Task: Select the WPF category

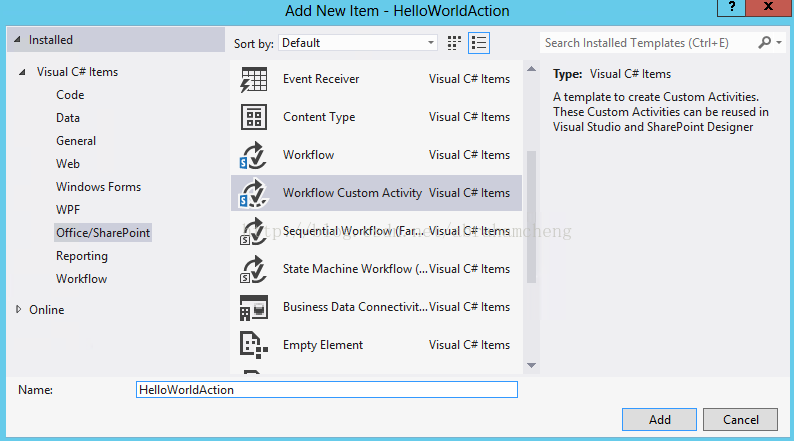Action: [68, 210]
